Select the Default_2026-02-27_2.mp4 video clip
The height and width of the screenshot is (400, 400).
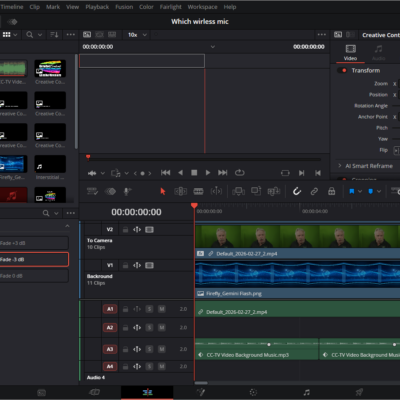point(297,242)
